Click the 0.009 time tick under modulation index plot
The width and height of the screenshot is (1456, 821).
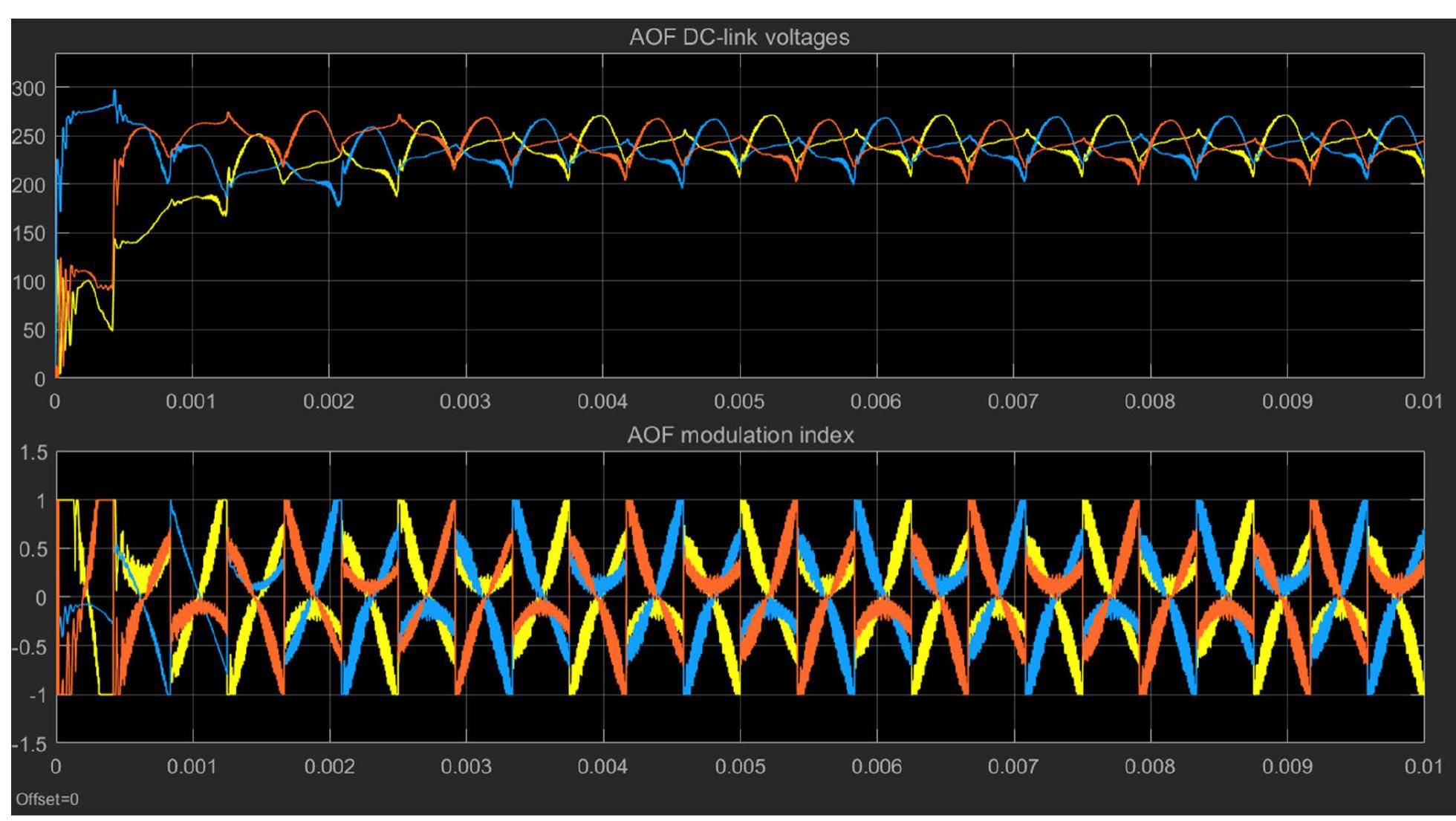click(1287, 766)
